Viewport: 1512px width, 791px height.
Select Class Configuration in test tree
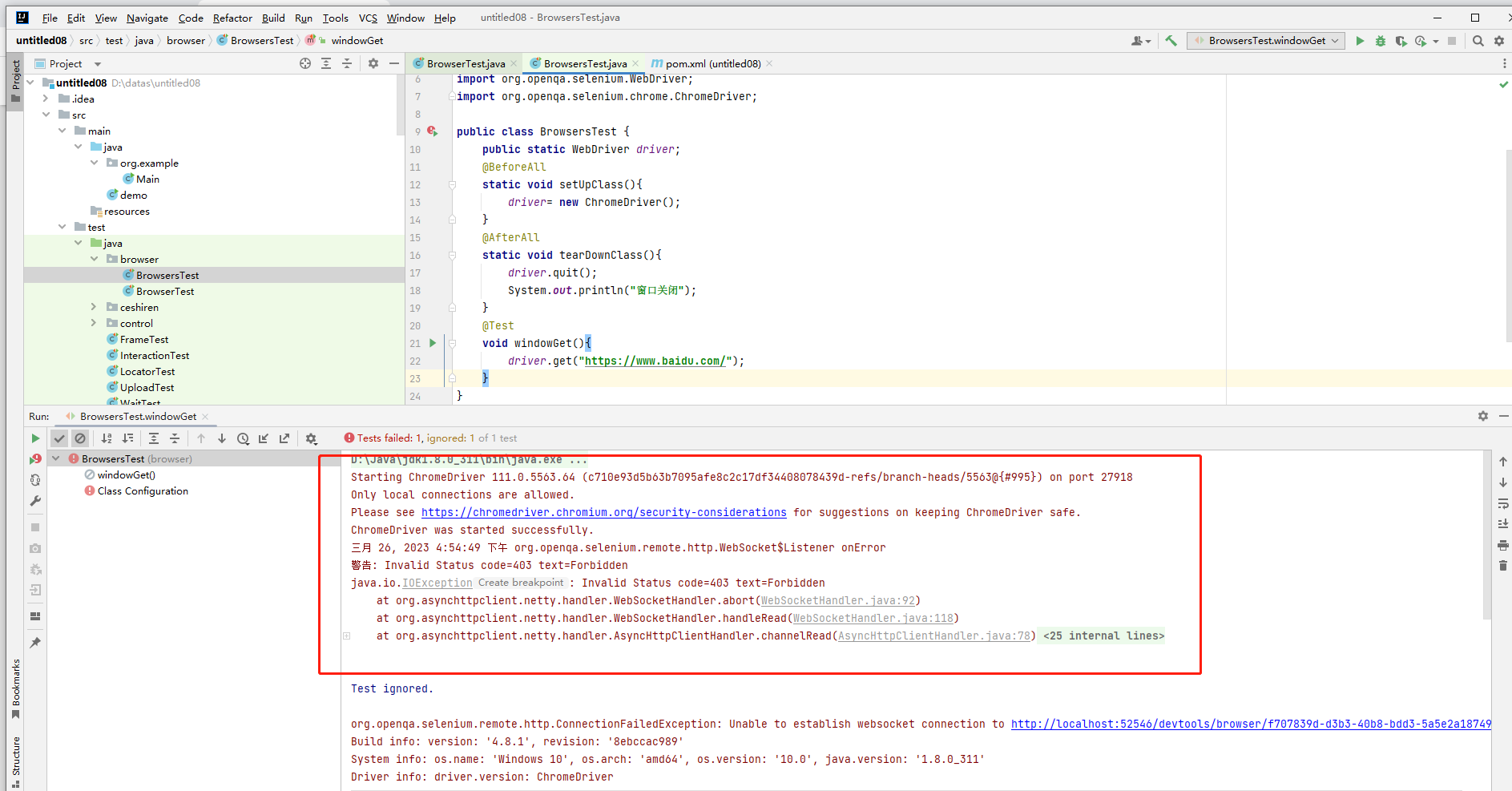coord(143,491)
